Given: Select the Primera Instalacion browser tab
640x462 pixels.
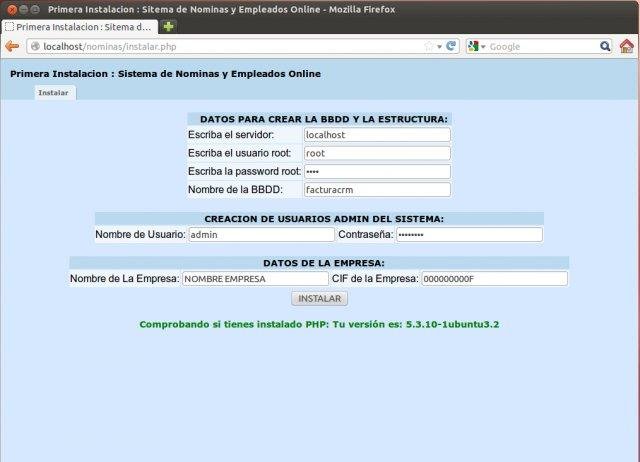Looking at the screenshot, I should point(80,27).
